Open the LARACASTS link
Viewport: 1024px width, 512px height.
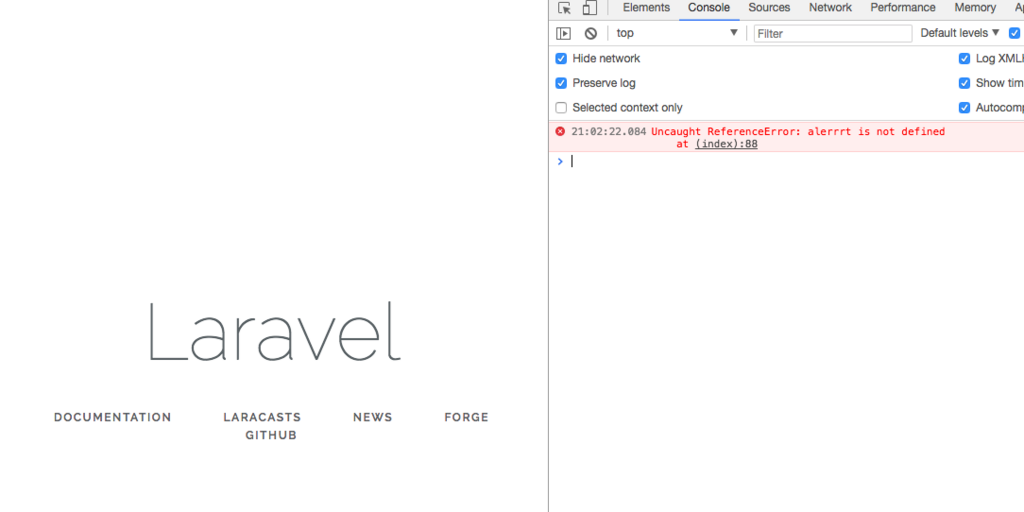(262, 417)
